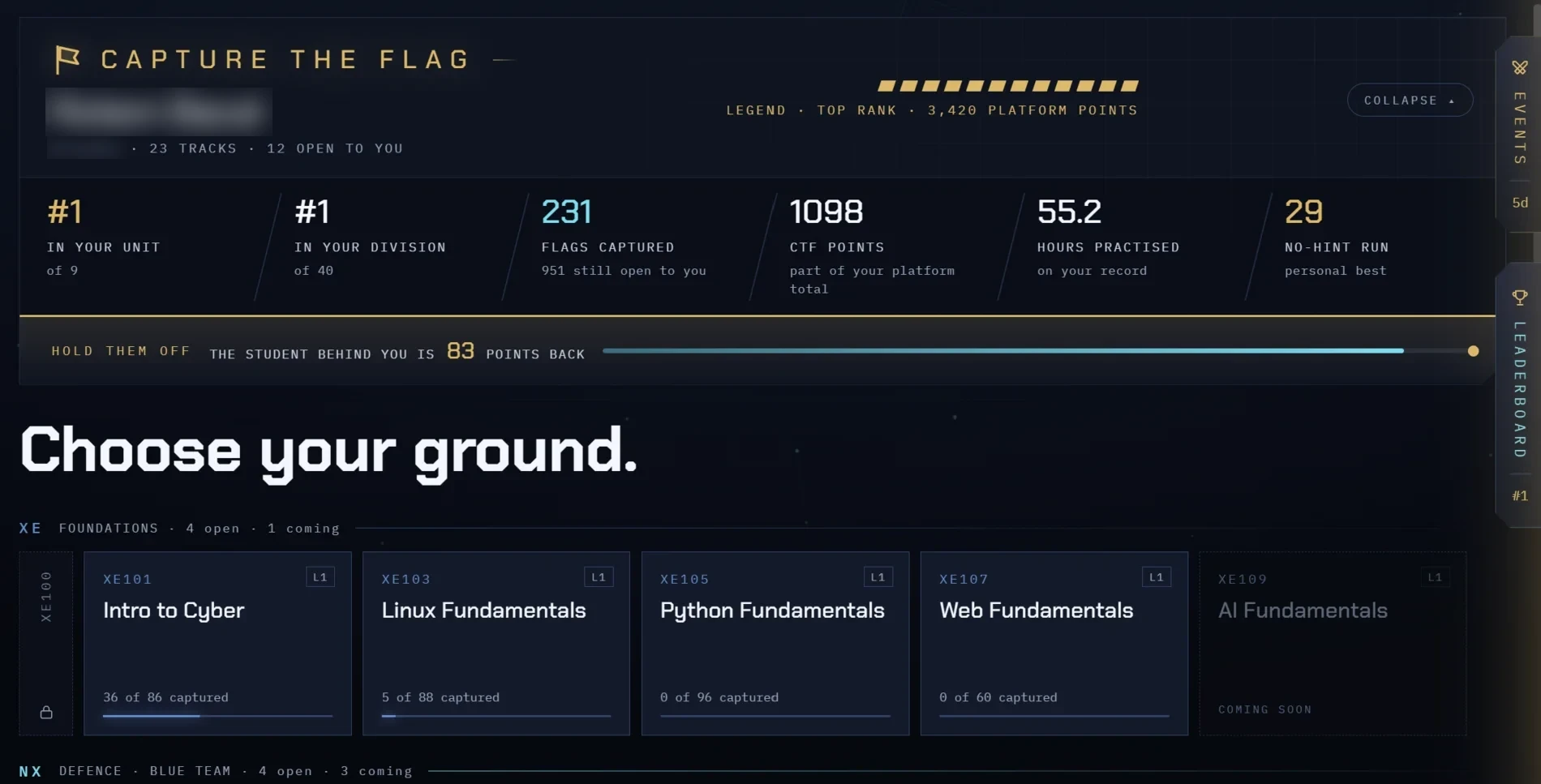The height and width of the screenshot is (784, 1541).
Task: Click the 'COMING SOON' label on XE109
Action: (x=1265, y=709)
